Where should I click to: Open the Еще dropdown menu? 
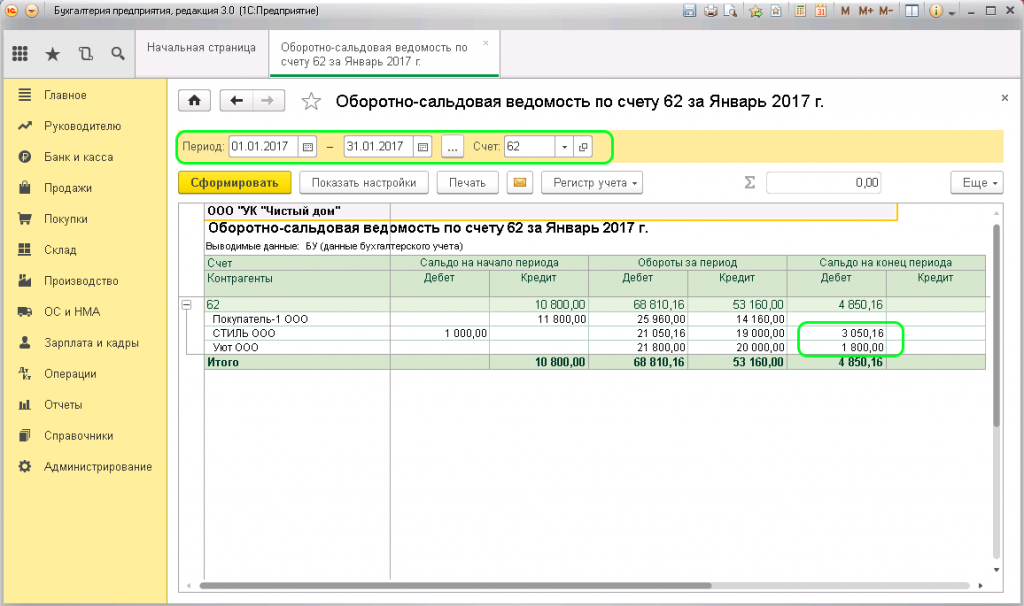(975, 182)
